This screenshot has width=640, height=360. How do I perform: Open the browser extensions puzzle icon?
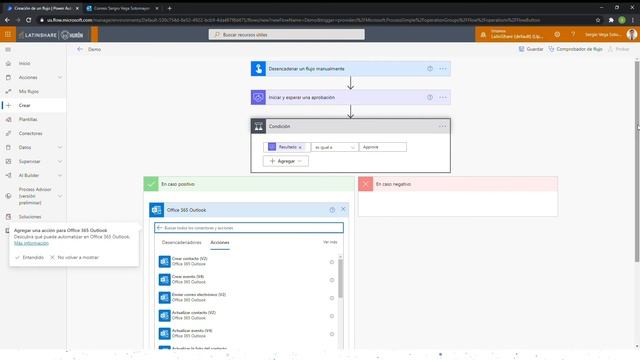pyautogui.click(x=611, y=20)
